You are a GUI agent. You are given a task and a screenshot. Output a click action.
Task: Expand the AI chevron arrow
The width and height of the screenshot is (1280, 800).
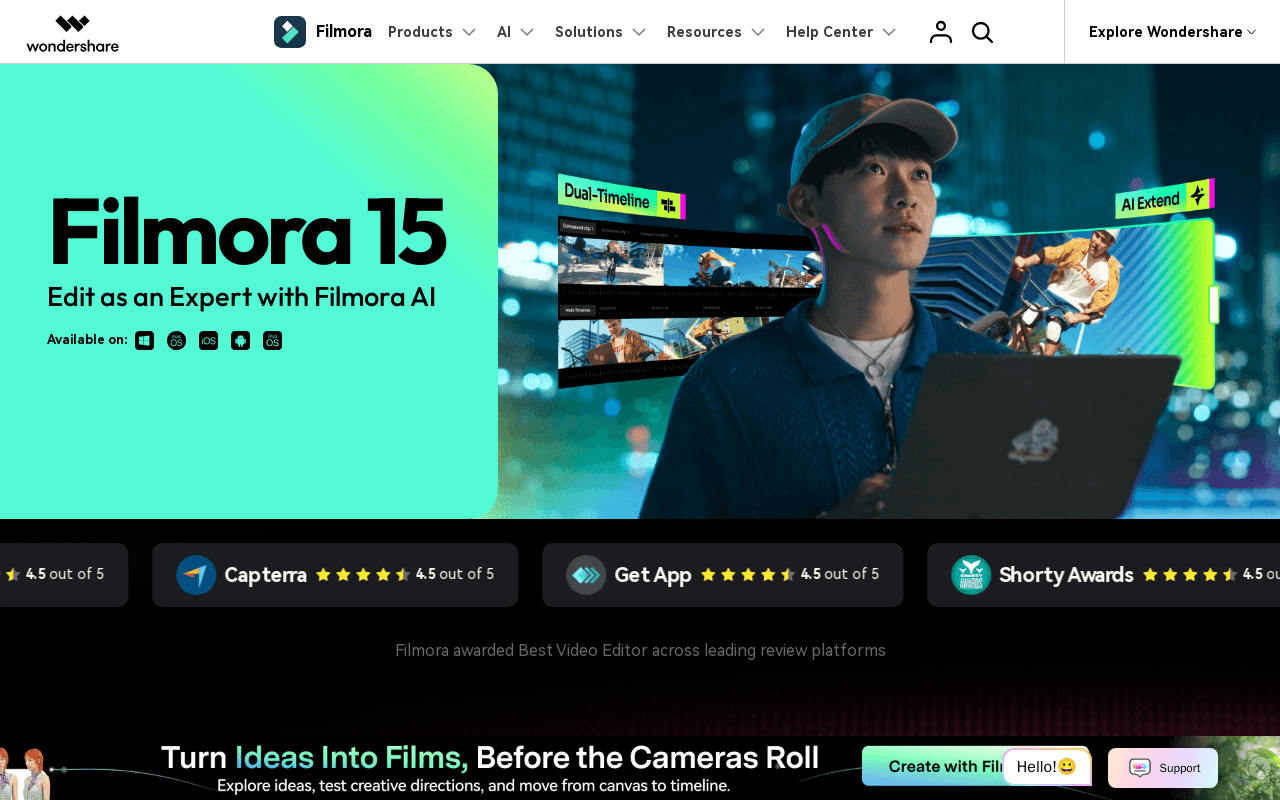tap(527, 32)
